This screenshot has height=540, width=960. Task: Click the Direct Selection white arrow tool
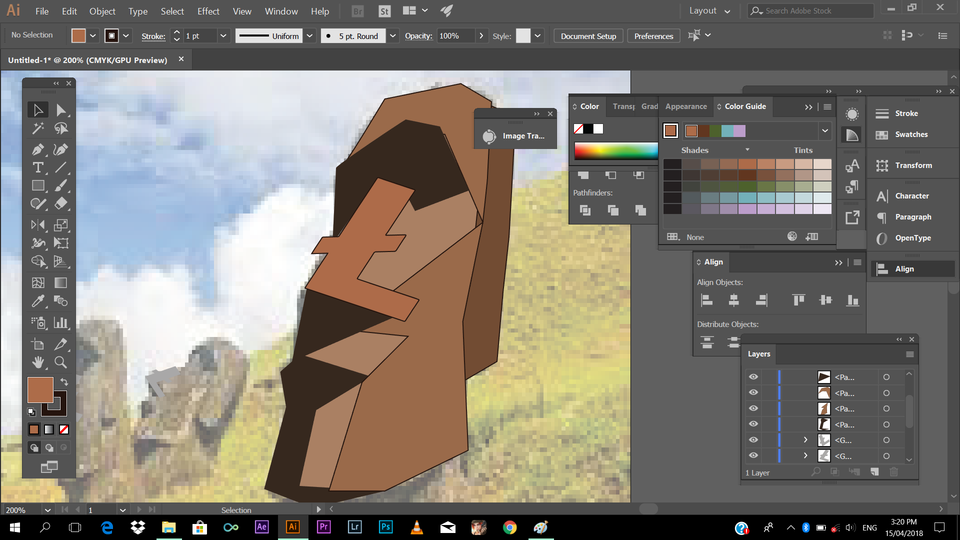(61, 110)
